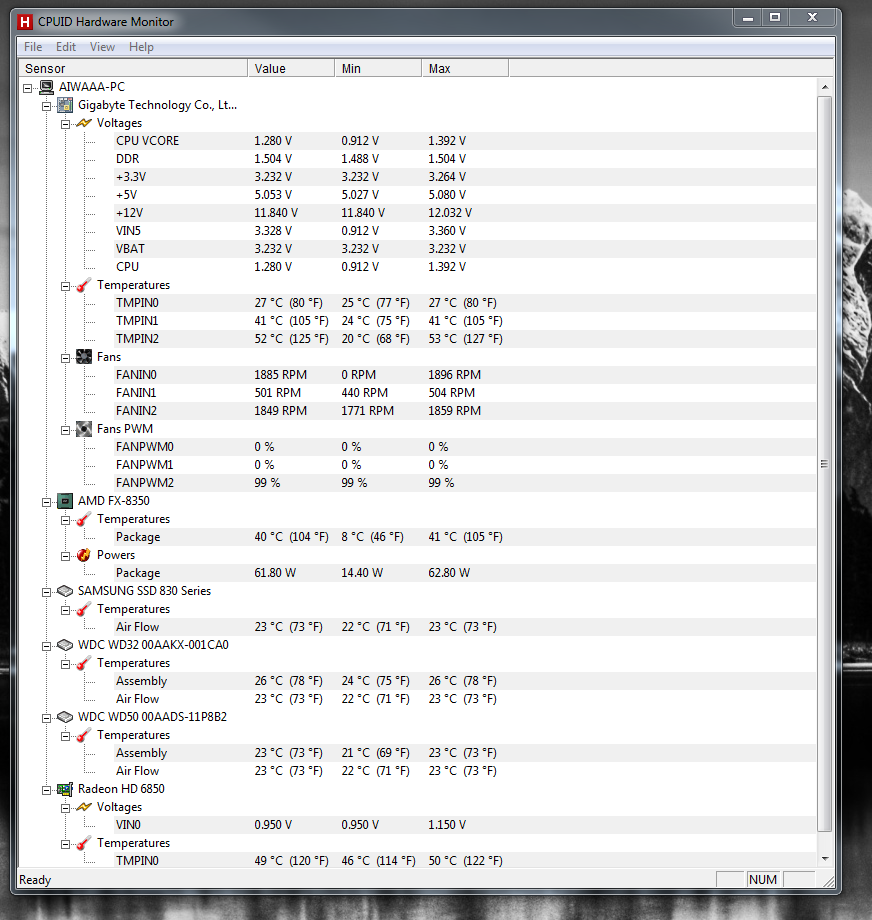Click the Radeon Temperatures thermometer icon
Screen dimensions: 872x920
tap(84, 843)
